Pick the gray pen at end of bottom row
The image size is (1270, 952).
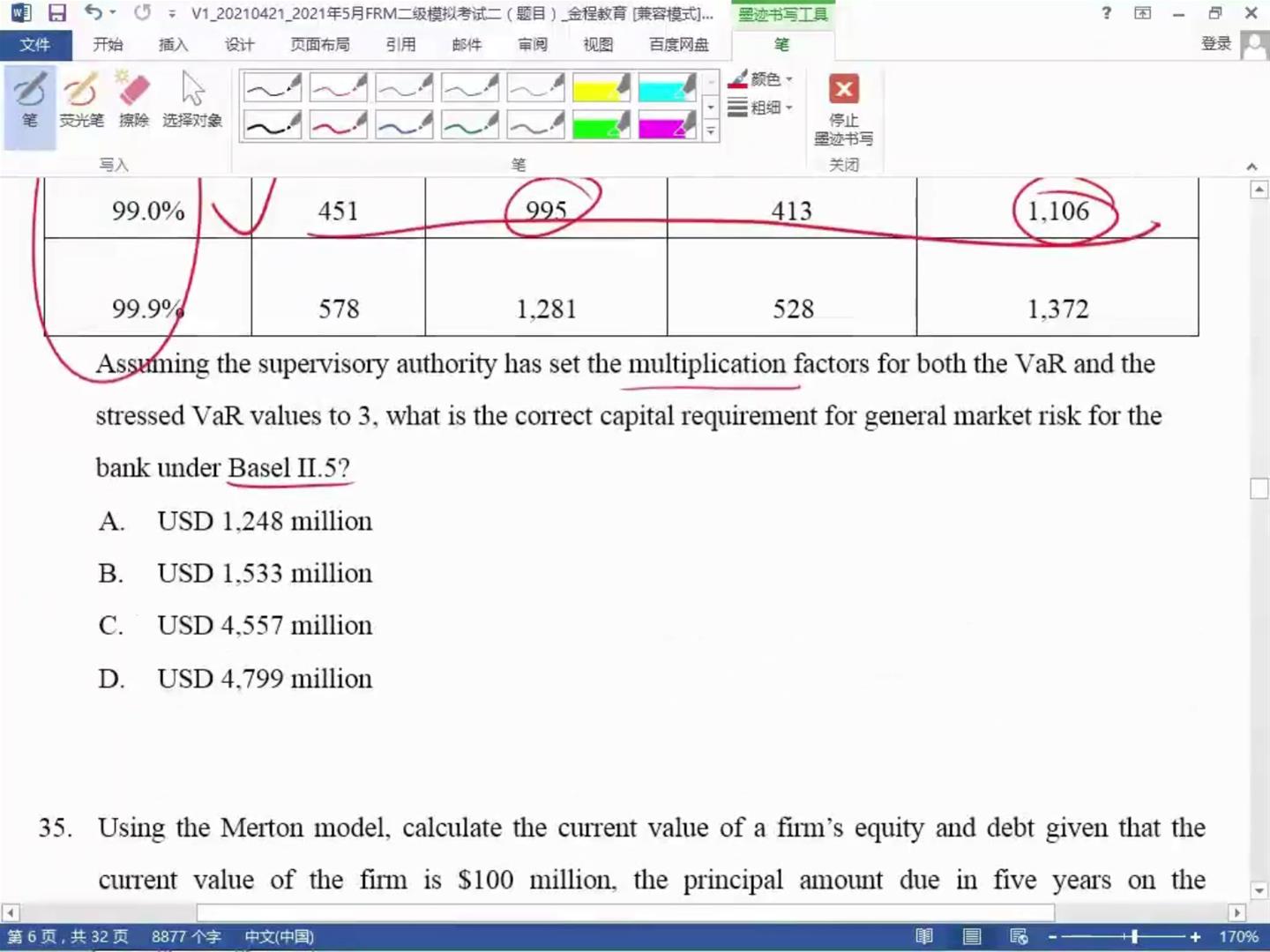point(535,126)
